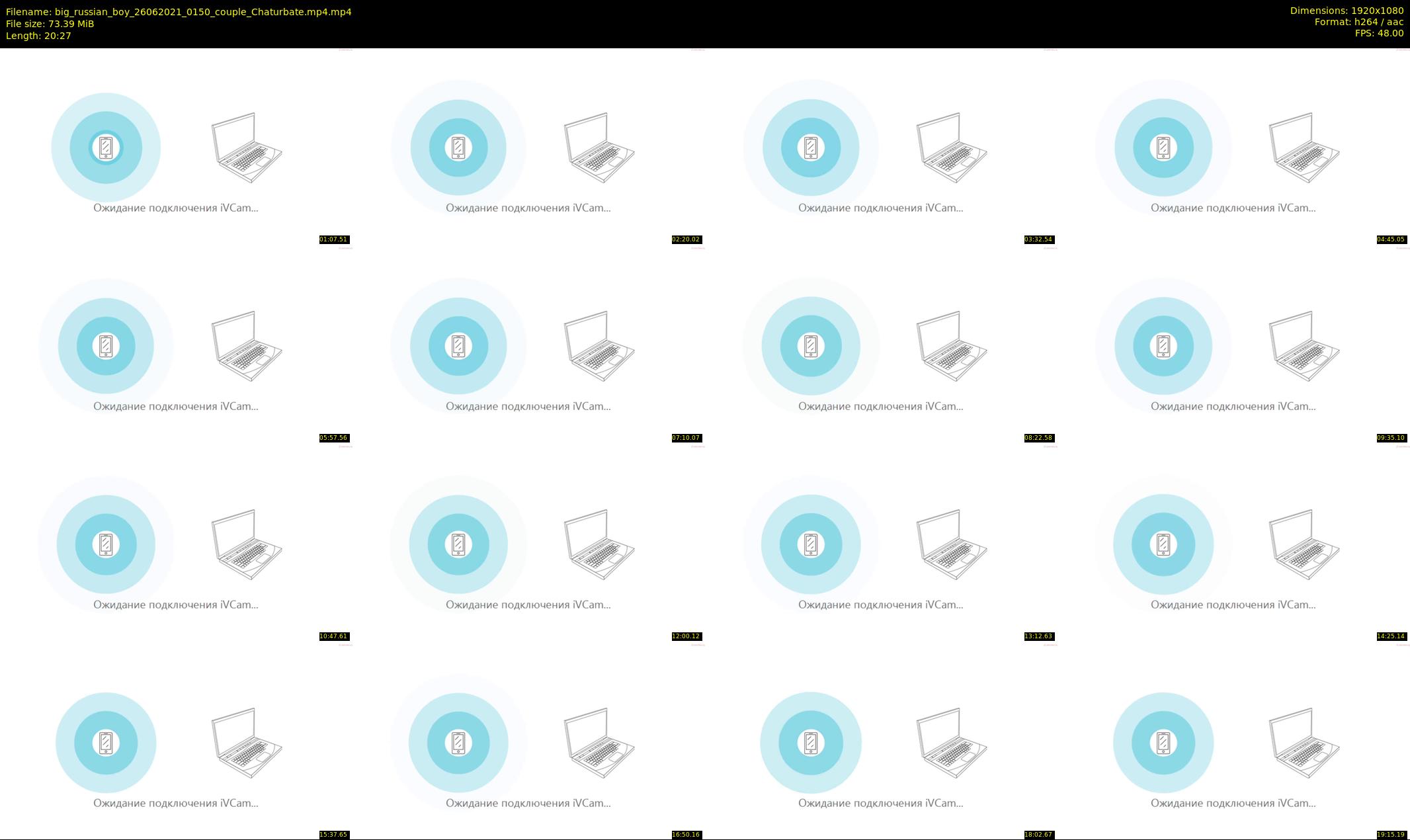Click the laptop icon in the 14:25.14 frame
1410x840 pixels.
click(x=1304, y=544)
